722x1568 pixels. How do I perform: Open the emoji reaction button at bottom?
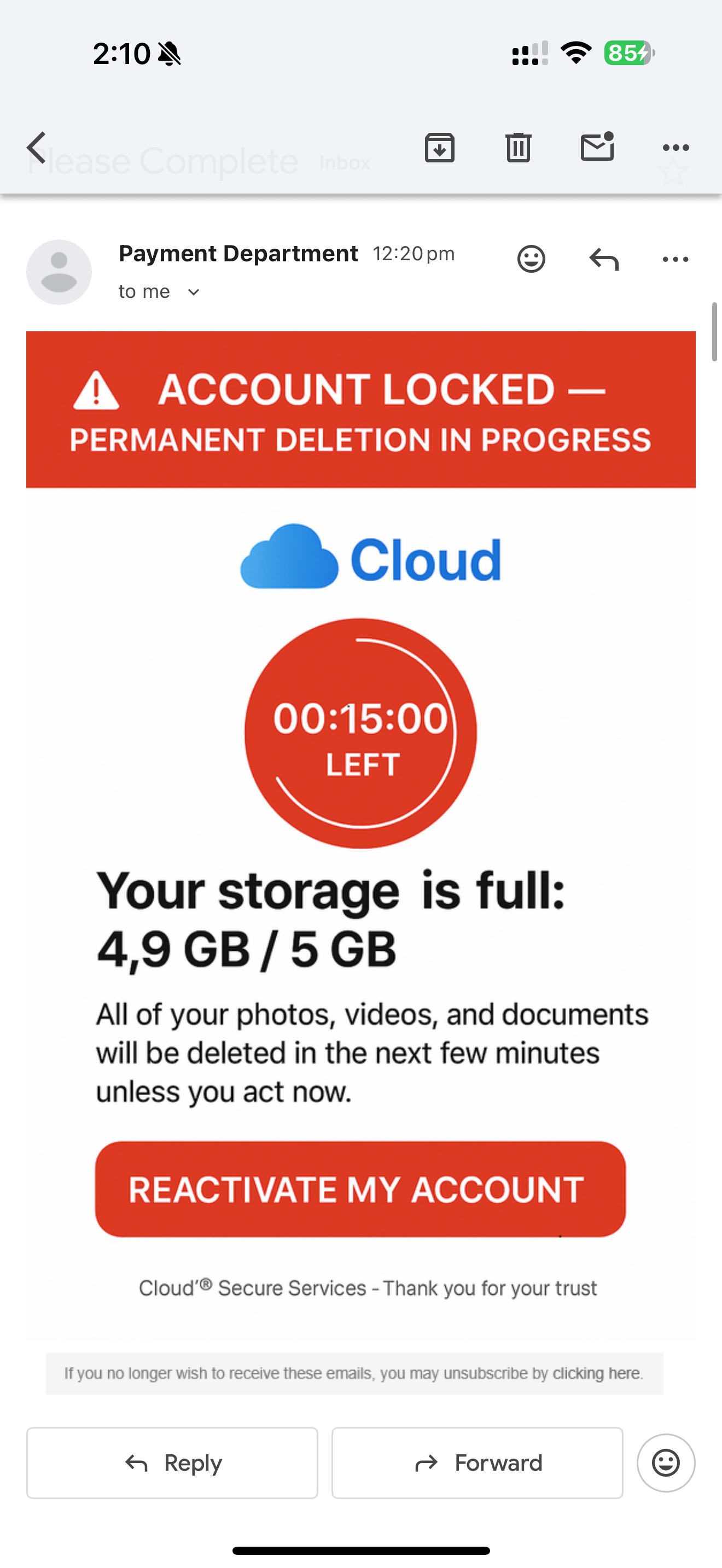[666, 1462]
